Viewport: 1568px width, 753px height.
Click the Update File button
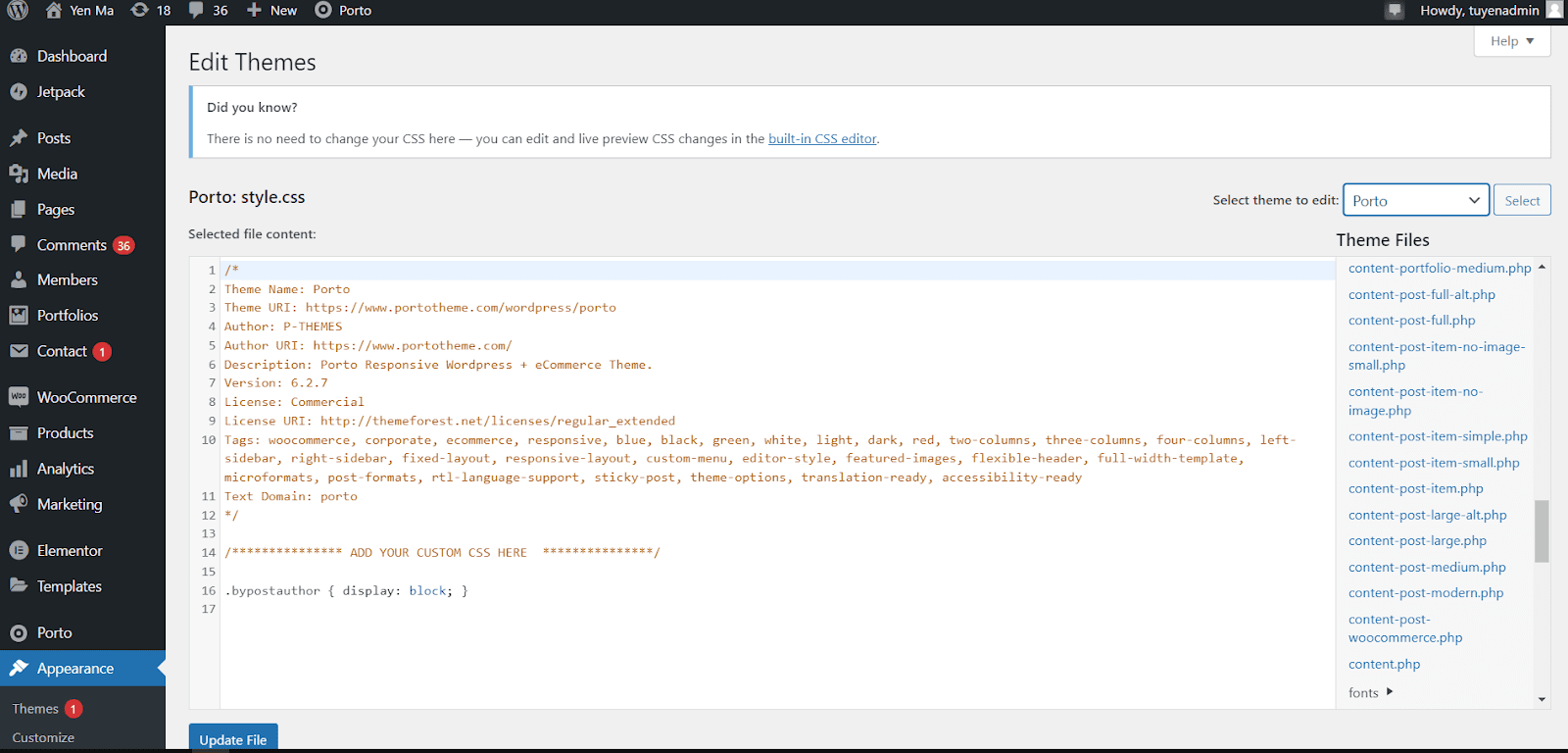click(233, 738)
